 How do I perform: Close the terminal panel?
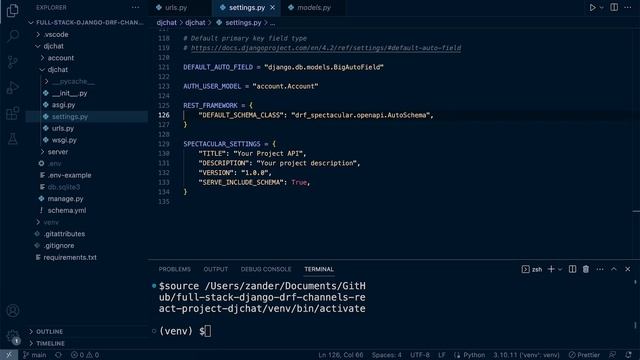pyautogui.click(x=628, y=269)
